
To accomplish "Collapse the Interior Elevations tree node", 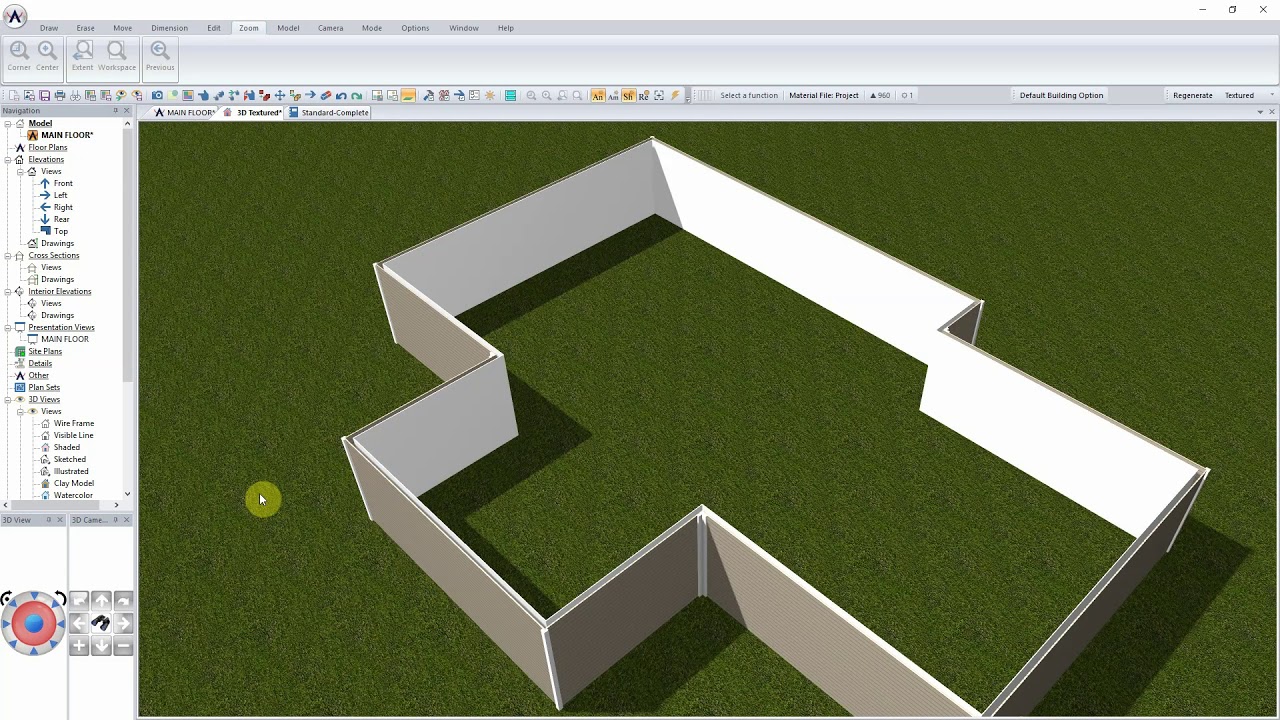I will pyautogui.click(x=7, y=291).
